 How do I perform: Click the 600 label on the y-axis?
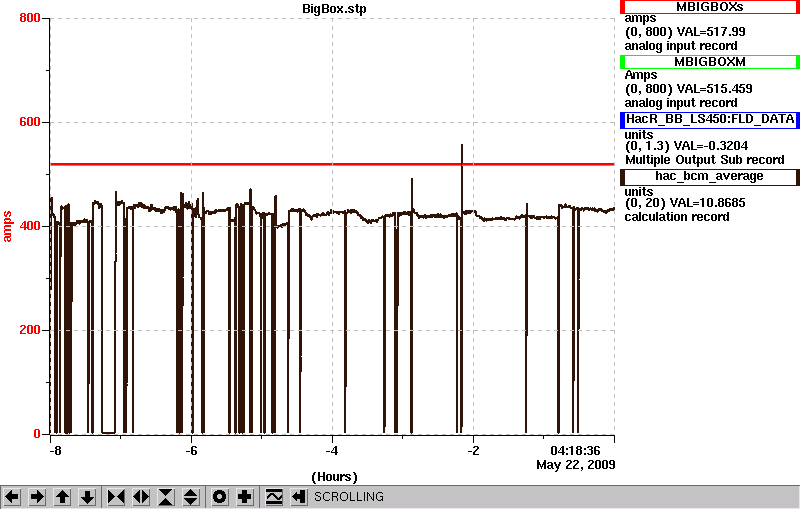(x=30, y=122)
